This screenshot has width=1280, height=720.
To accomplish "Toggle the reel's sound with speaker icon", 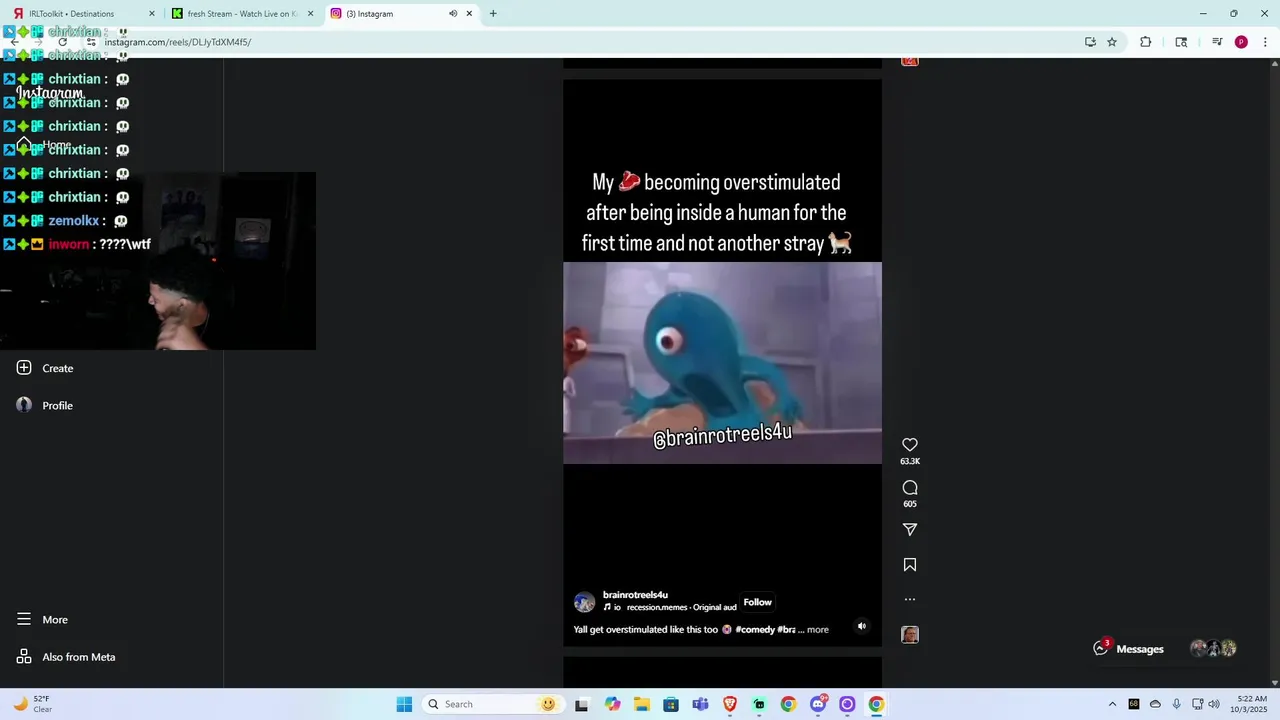I will point(861,626).
